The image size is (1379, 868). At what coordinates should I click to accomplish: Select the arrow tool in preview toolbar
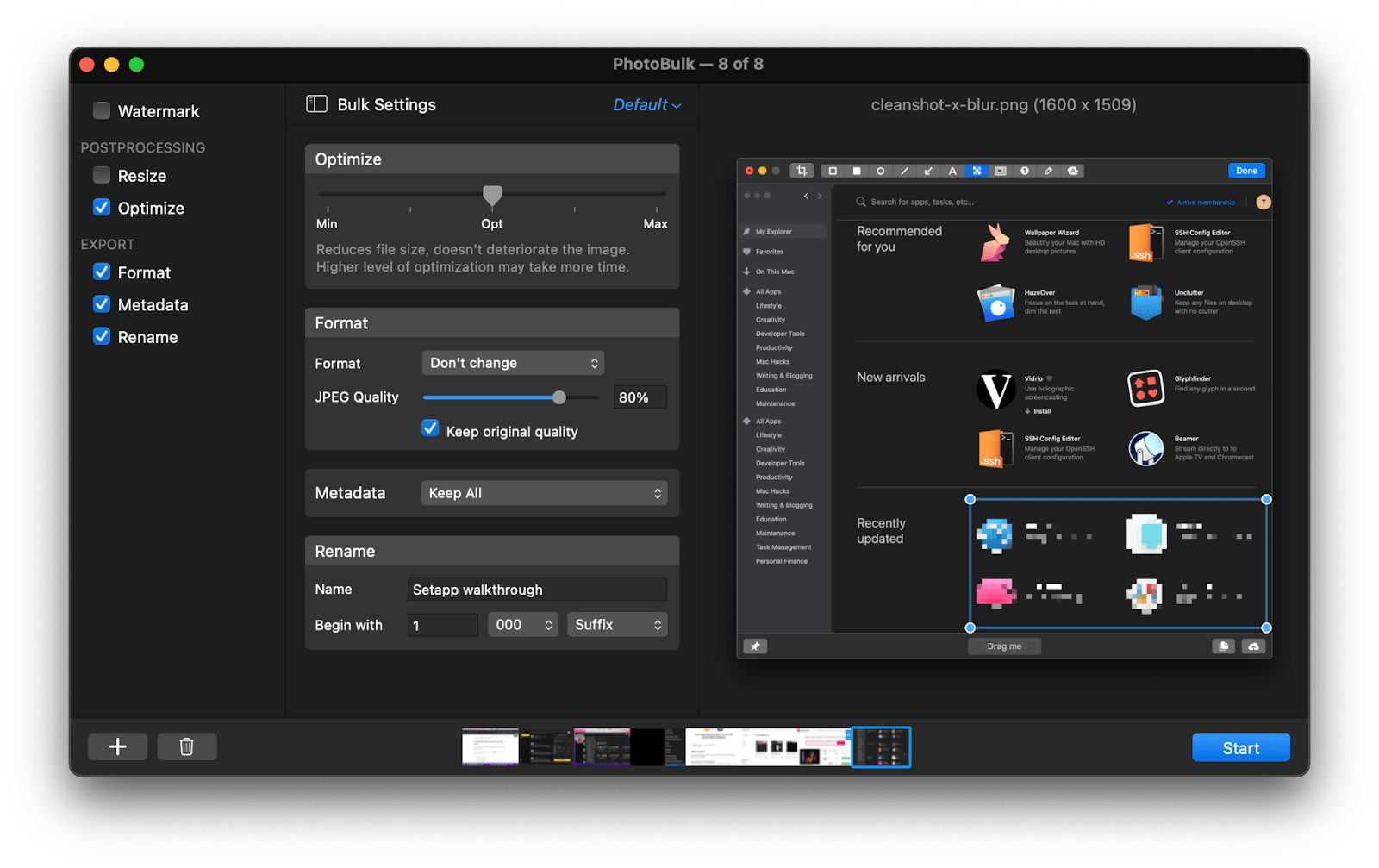coord(928,171)
